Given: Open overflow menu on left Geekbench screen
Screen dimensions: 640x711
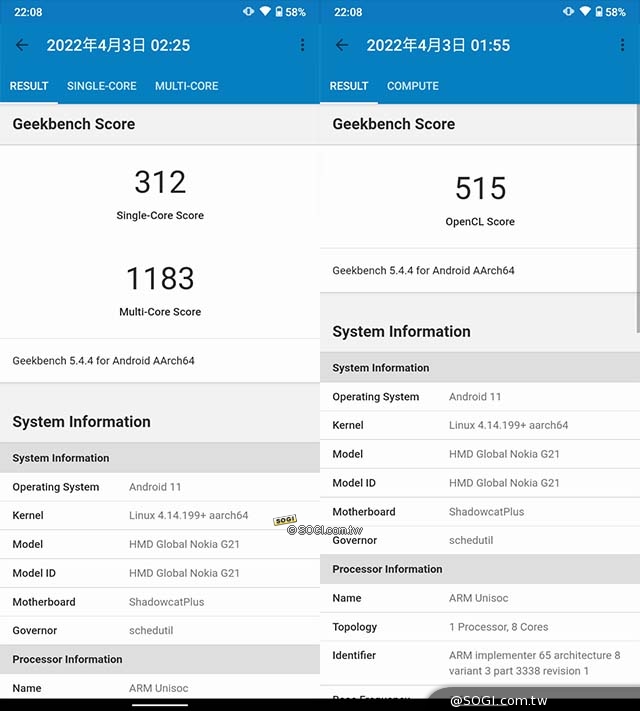Looking at the screenshot, I should point(302,45).
